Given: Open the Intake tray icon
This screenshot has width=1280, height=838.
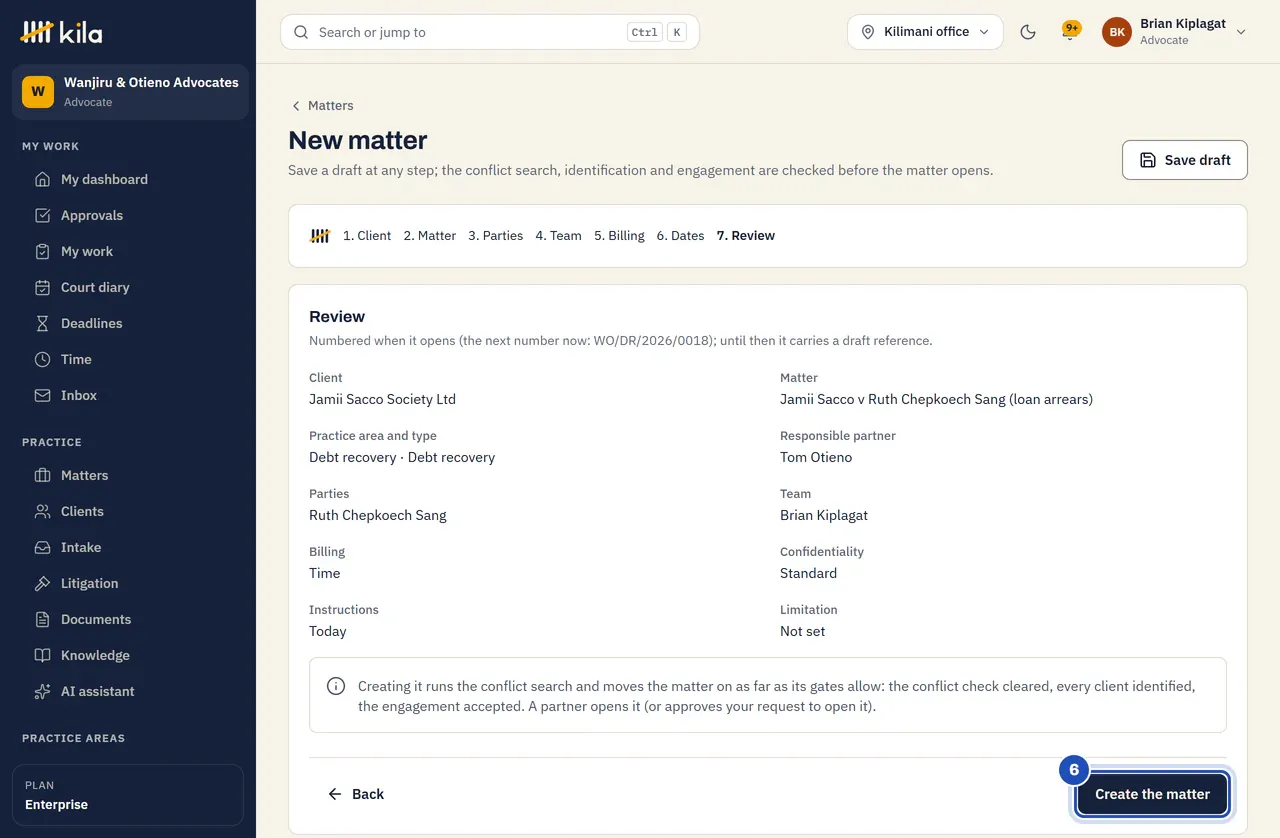Looking at the screenshot, I should tap(42, 548).
